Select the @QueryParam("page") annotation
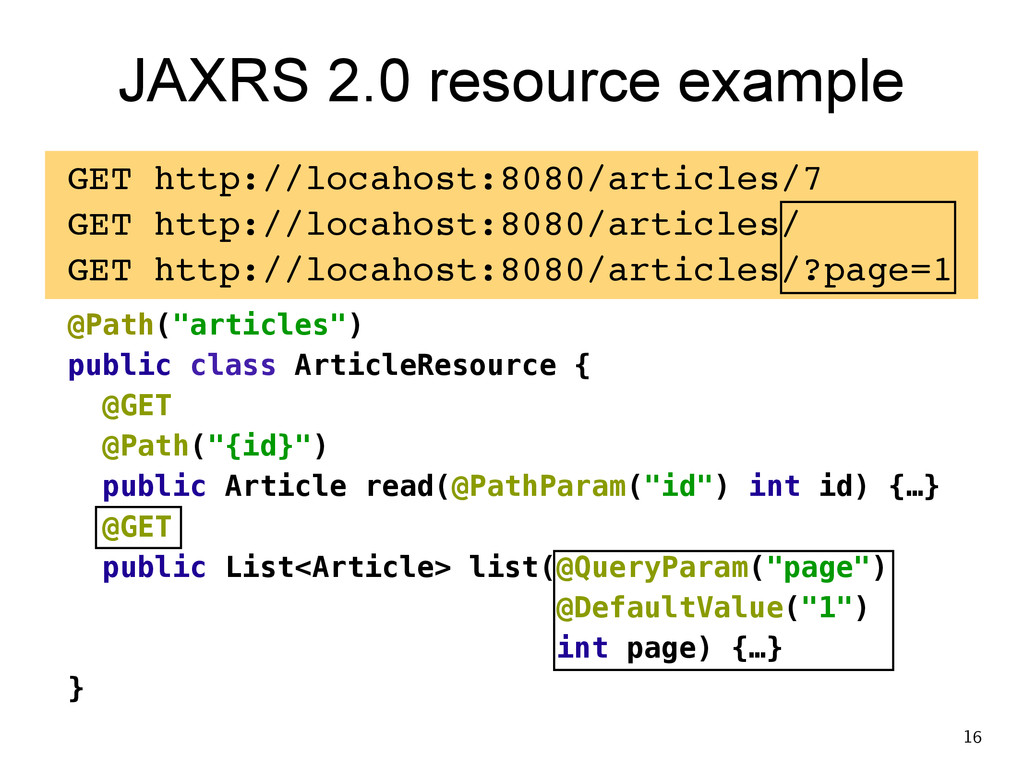This screenshot has width=1024, height=768. 721,568
